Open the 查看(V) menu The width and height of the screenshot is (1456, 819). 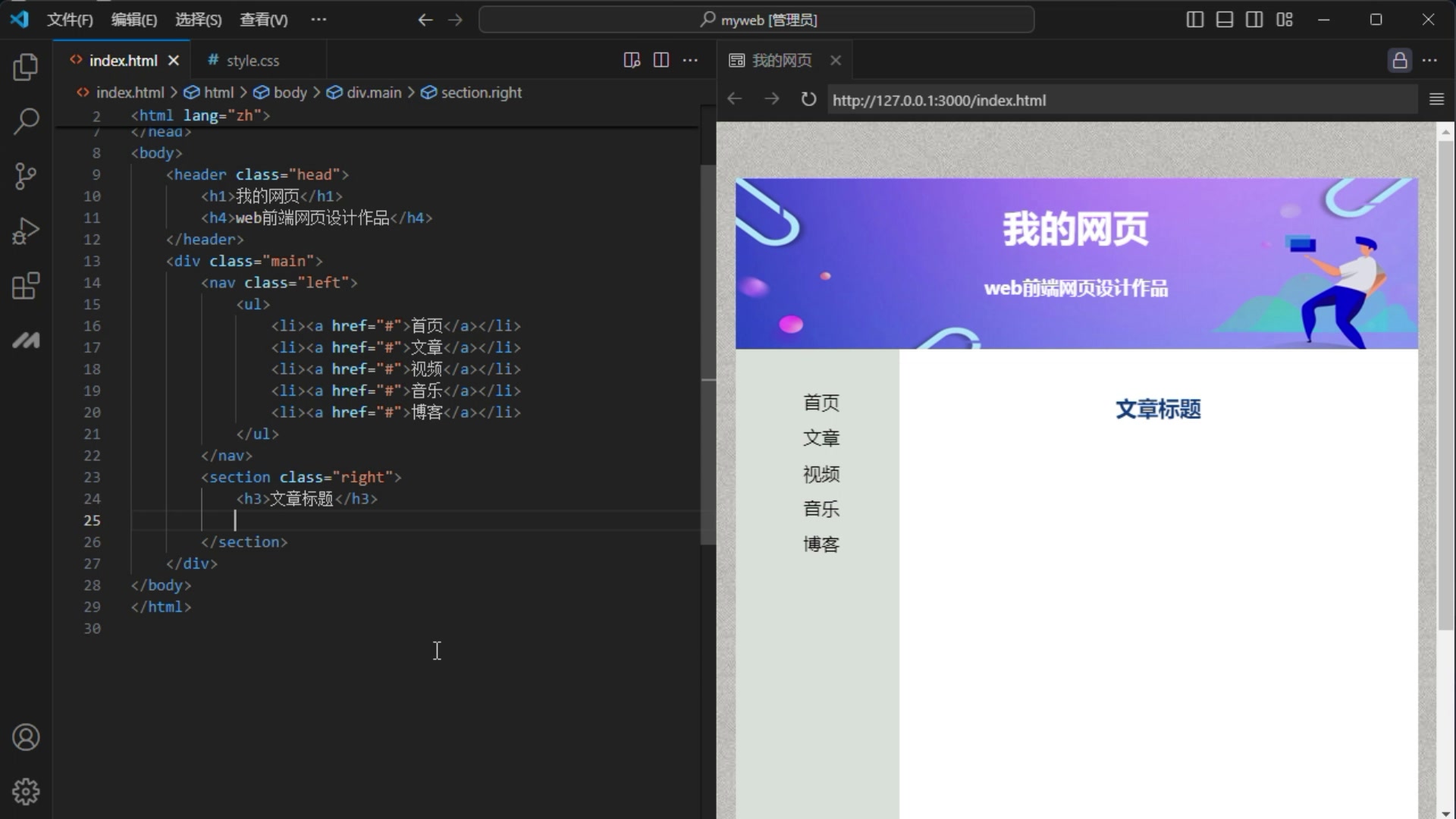point(263,20)
